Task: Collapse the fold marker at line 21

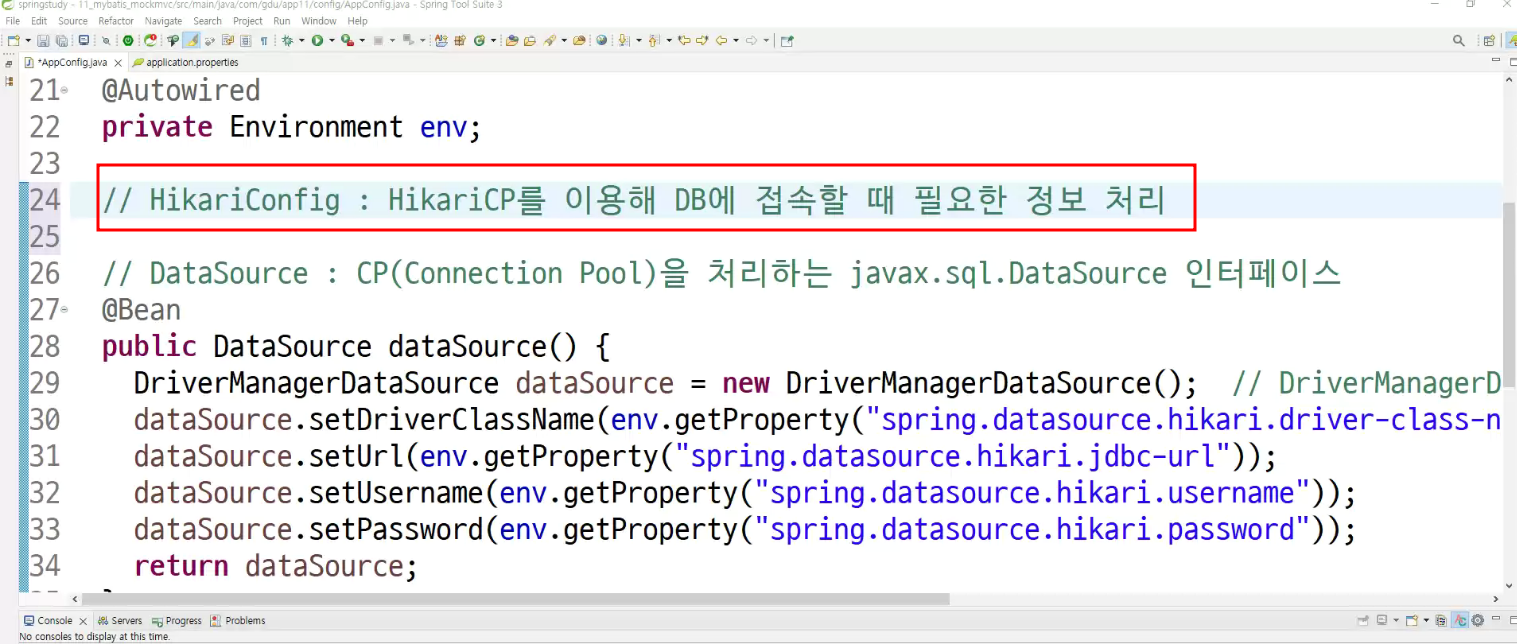Action: 65,91
